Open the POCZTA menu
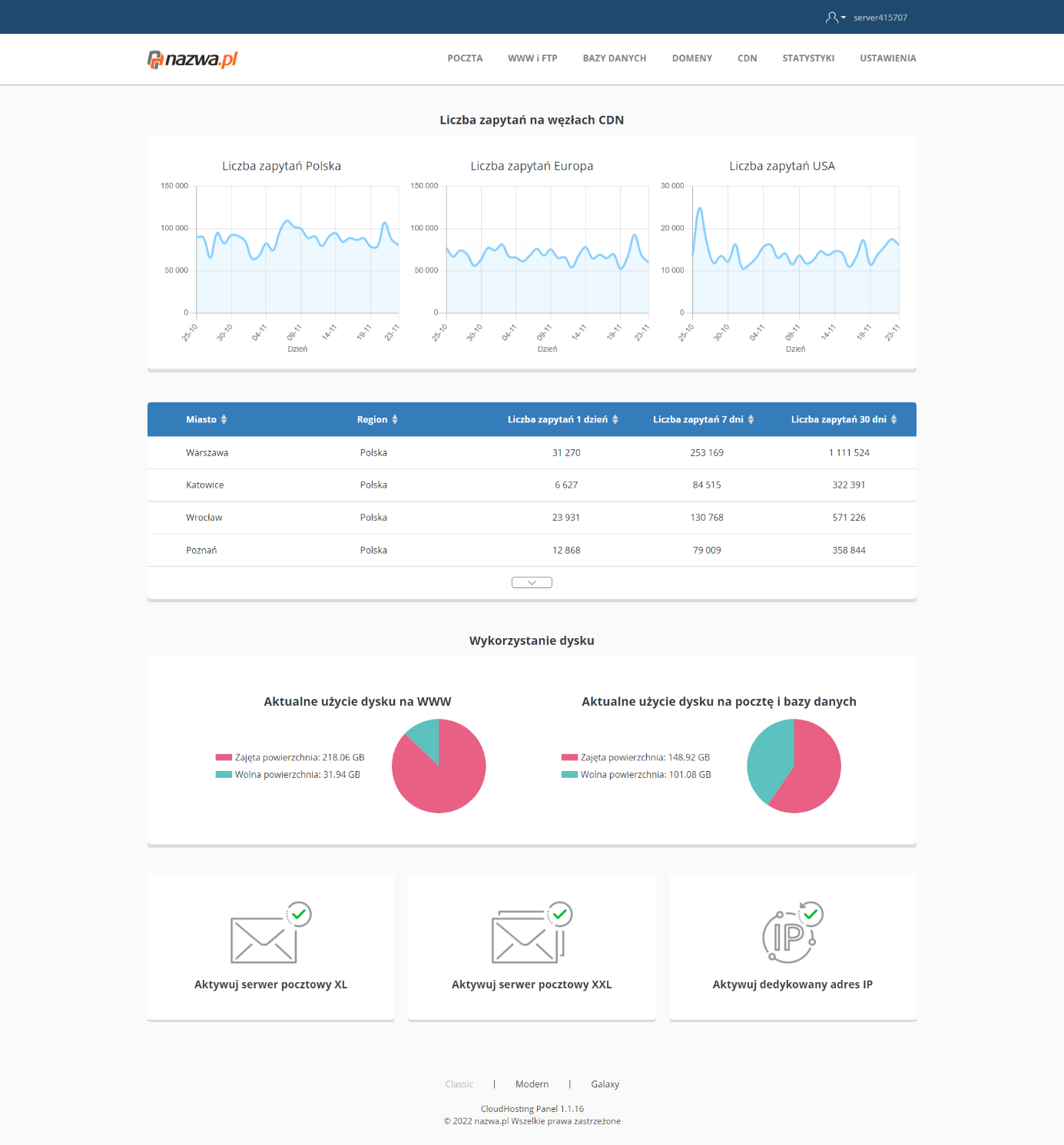This screenshot has height=1145, width=1064. click(465, 58)
